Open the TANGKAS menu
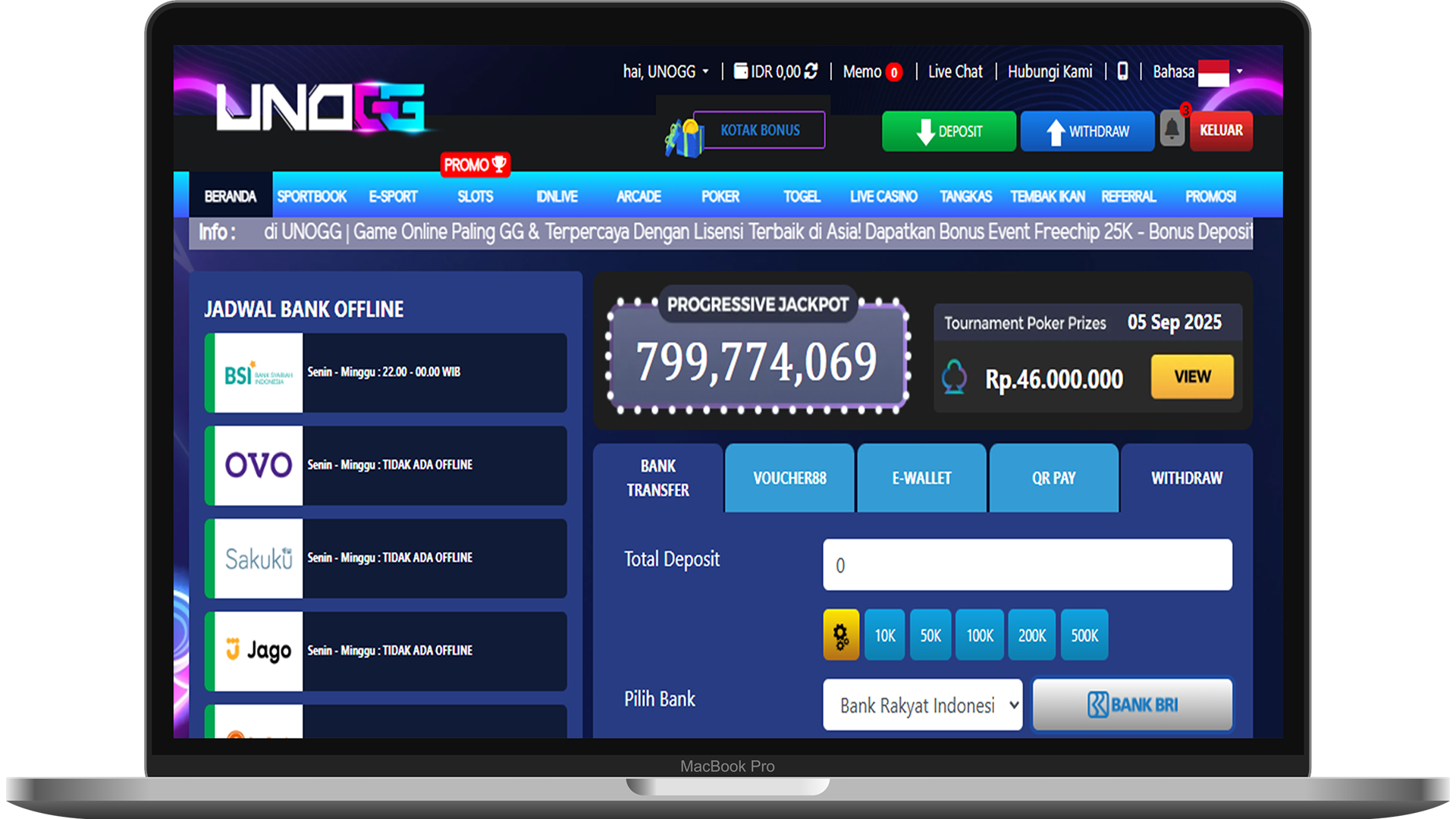This screenshot has width=1456, height=819. 965,196
